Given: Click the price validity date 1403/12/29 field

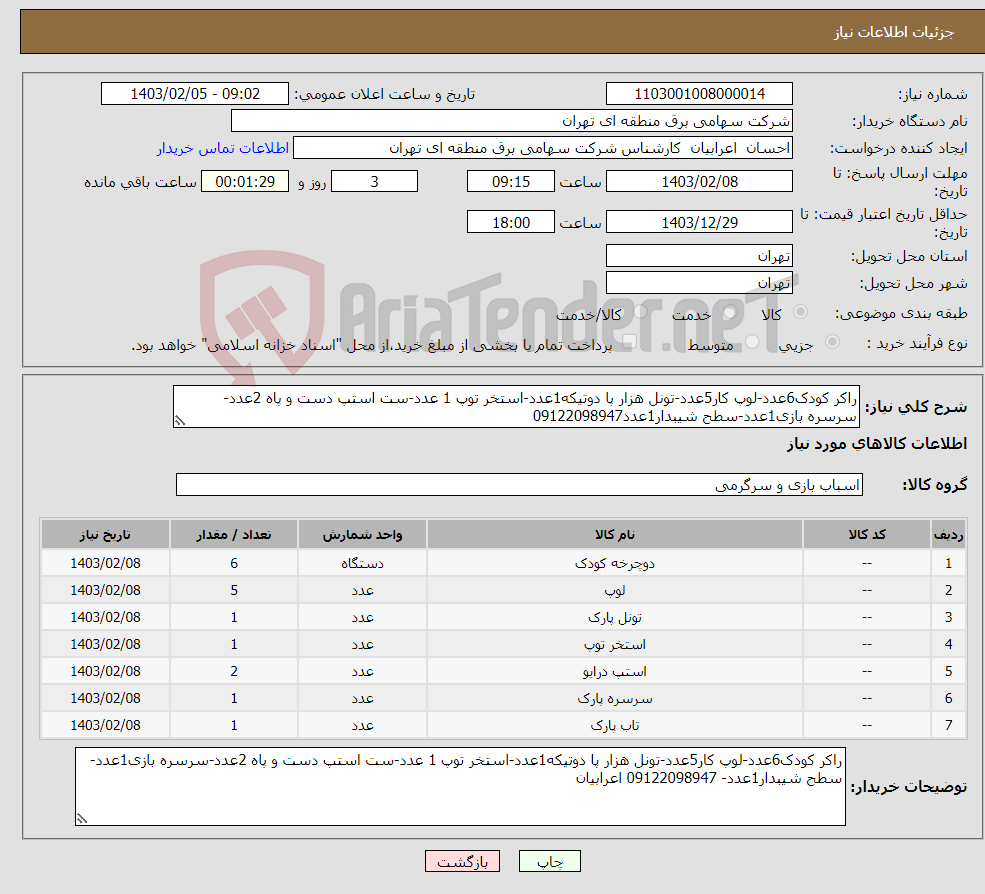Looking at the screenshot, I should pos(699,222).
